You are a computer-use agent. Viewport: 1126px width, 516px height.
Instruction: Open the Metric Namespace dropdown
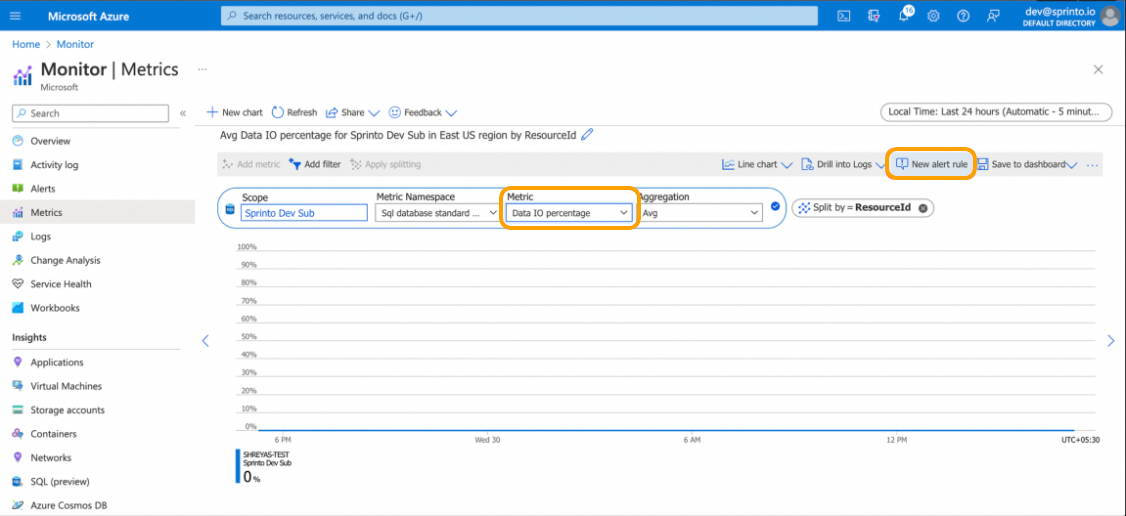[438, 213]
